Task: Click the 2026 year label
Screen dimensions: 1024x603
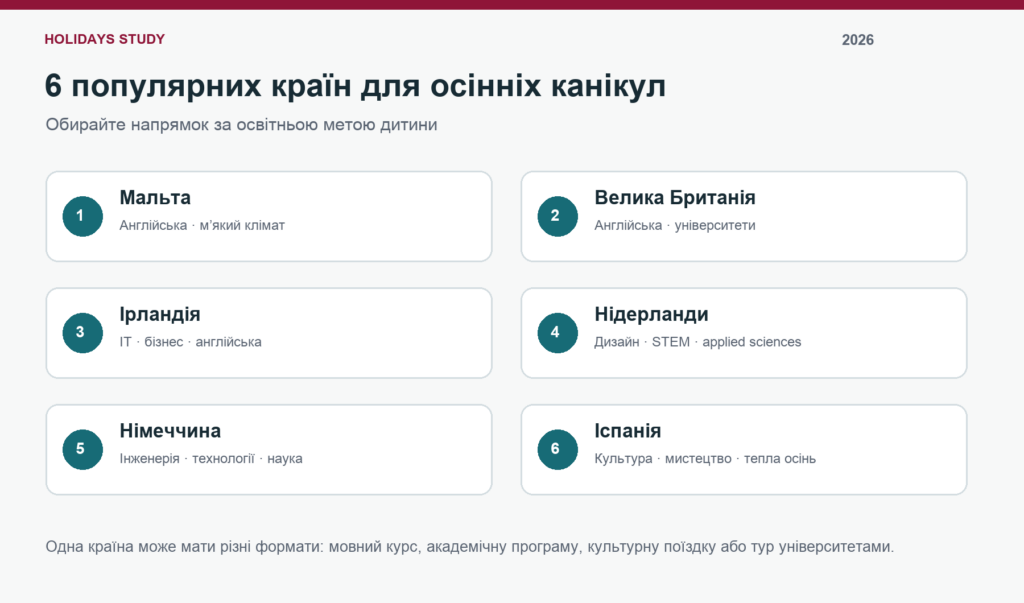Action: [857, 40]
